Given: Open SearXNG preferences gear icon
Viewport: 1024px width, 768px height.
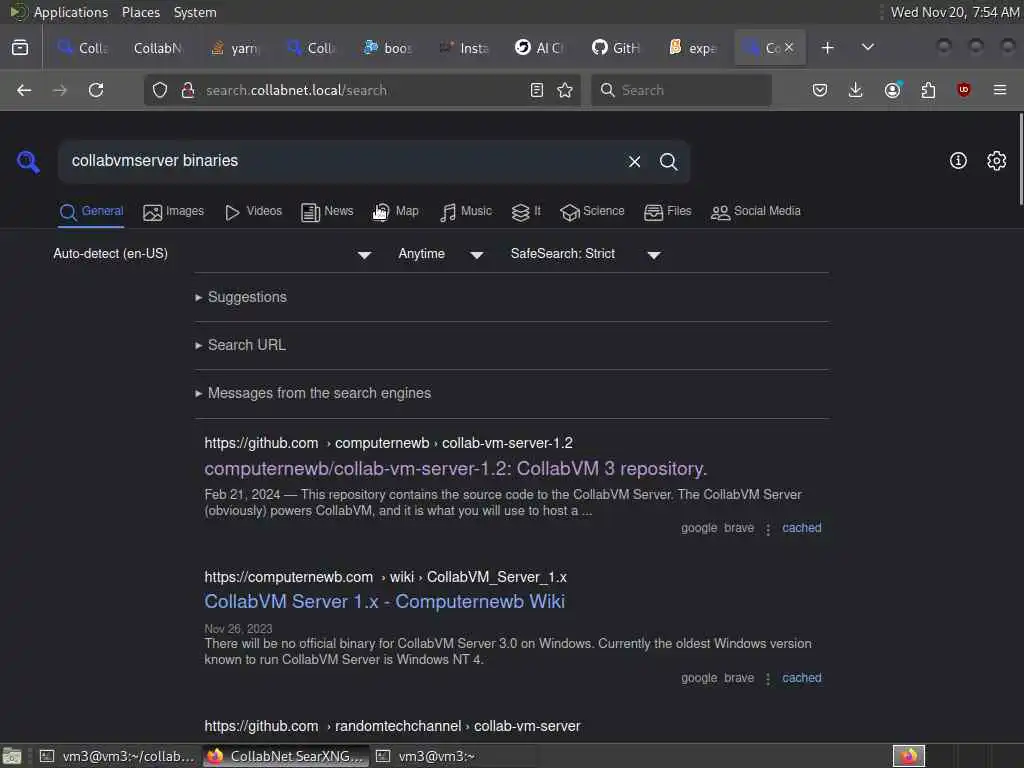Looking at the screenshot, I should [x=997, y=161].
